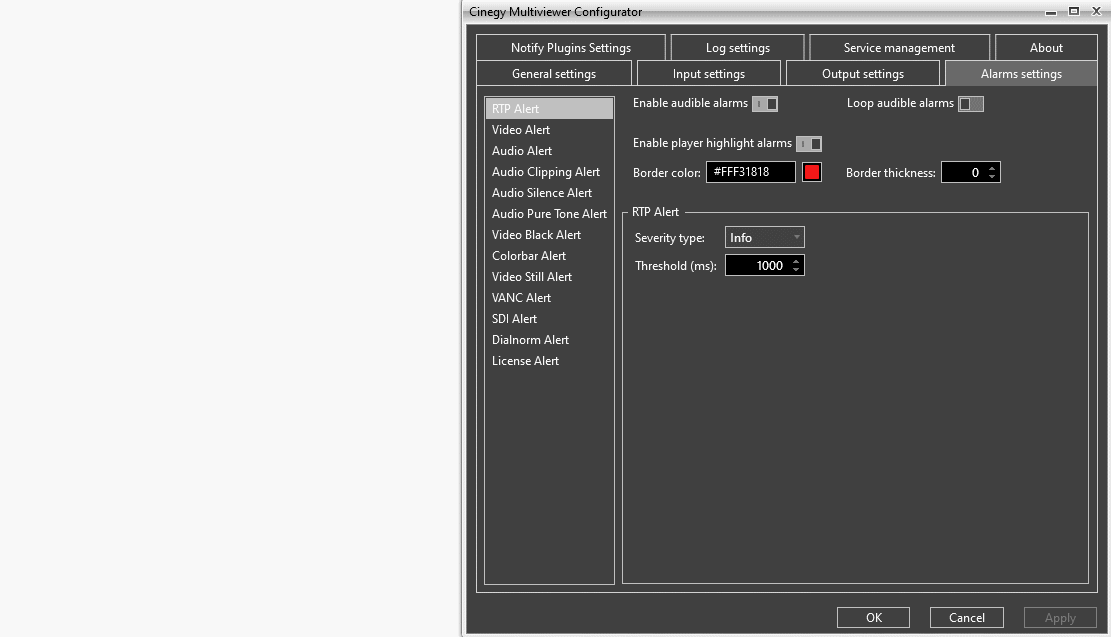1111x637 pixels.
Task: Select RTP Alert in the alert list
Action: (549, 108)
